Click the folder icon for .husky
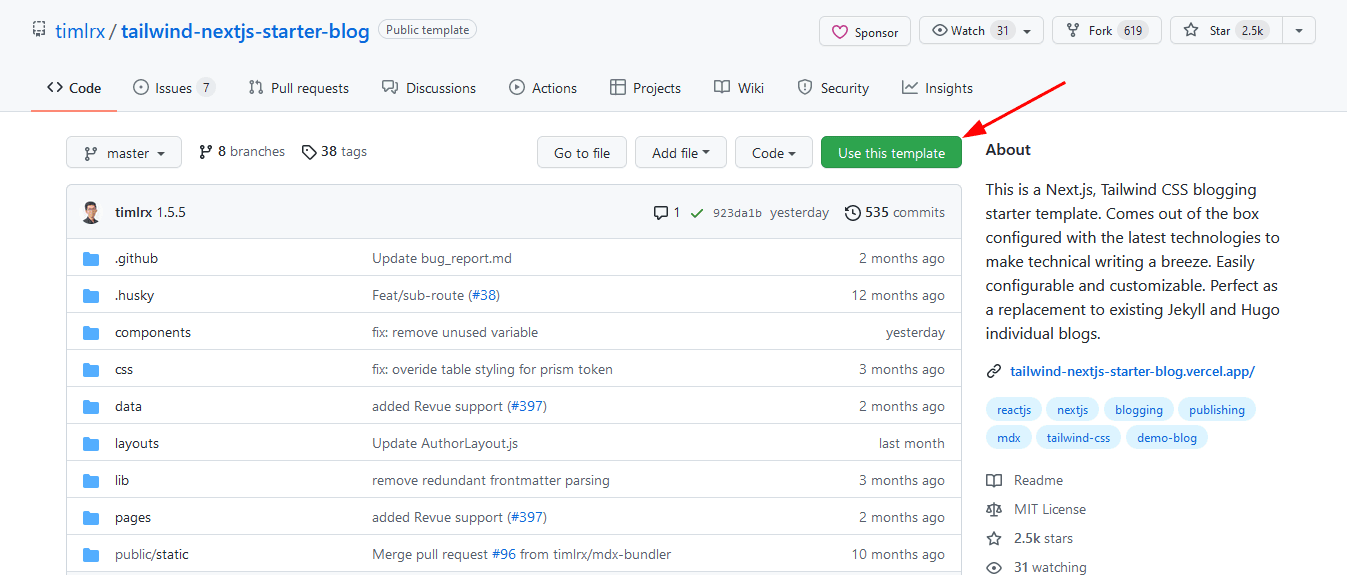Viewport: 1347px width, 575px height. [x=91, y=296]
